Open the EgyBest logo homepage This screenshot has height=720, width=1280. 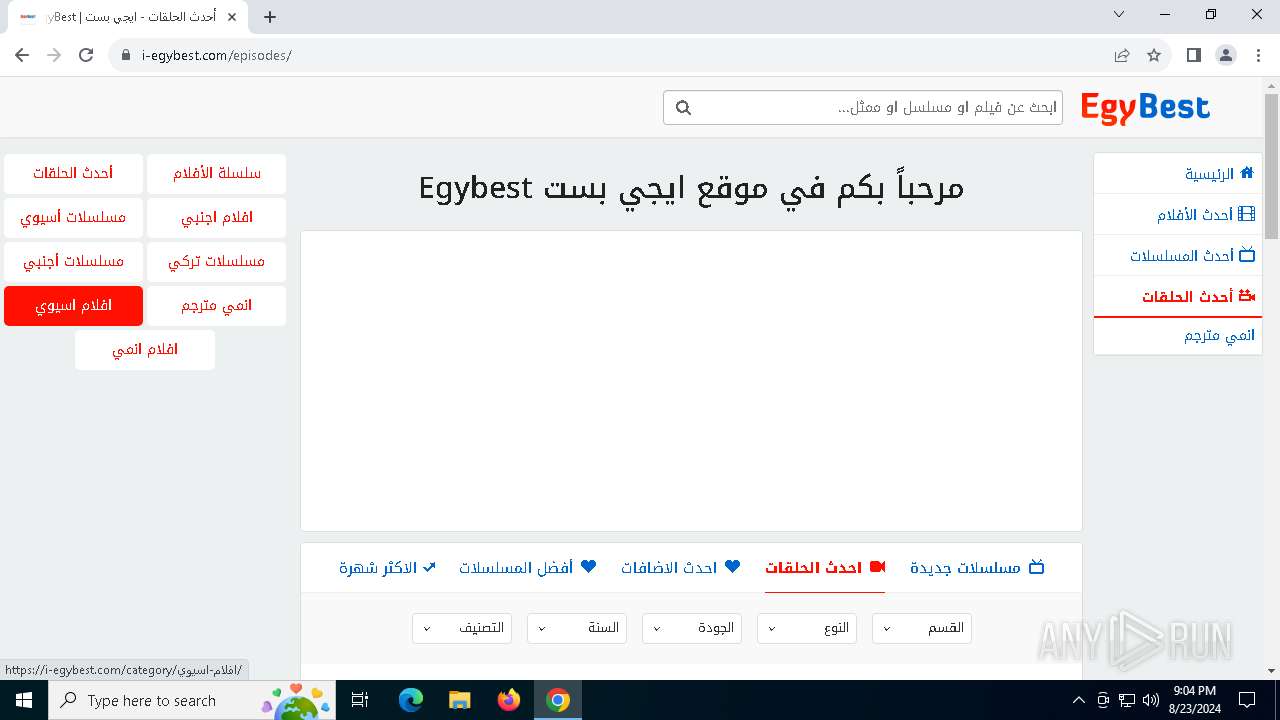pos(1145,108)
